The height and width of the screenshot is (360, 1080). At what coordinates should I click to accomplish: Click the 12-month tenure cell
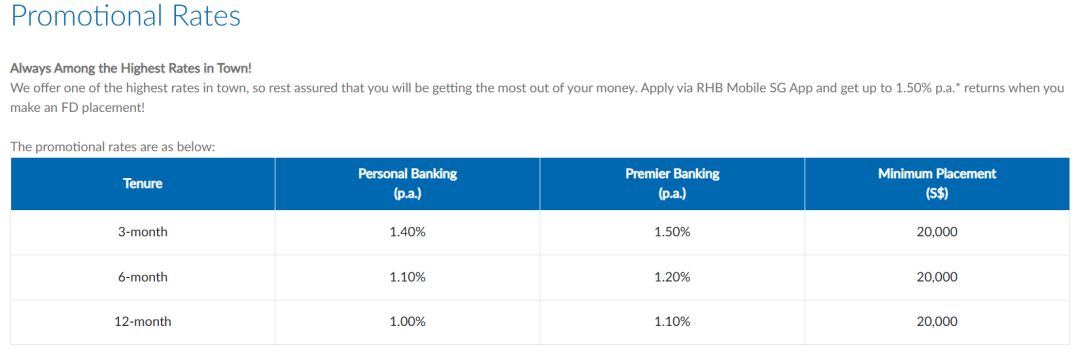(x=143, y=321)
